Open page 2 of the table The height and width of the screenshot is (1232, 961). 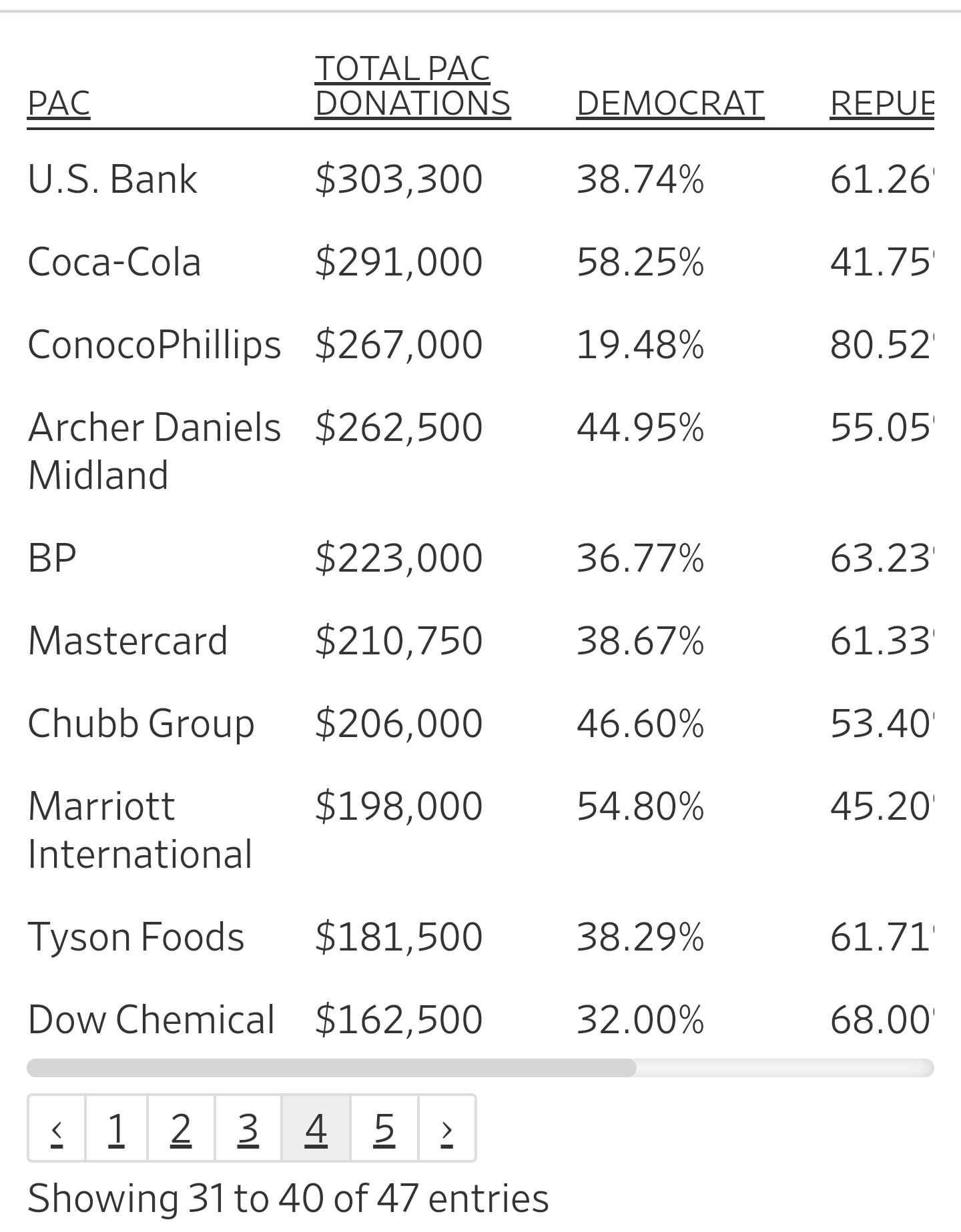click(x=181, y=1129)
